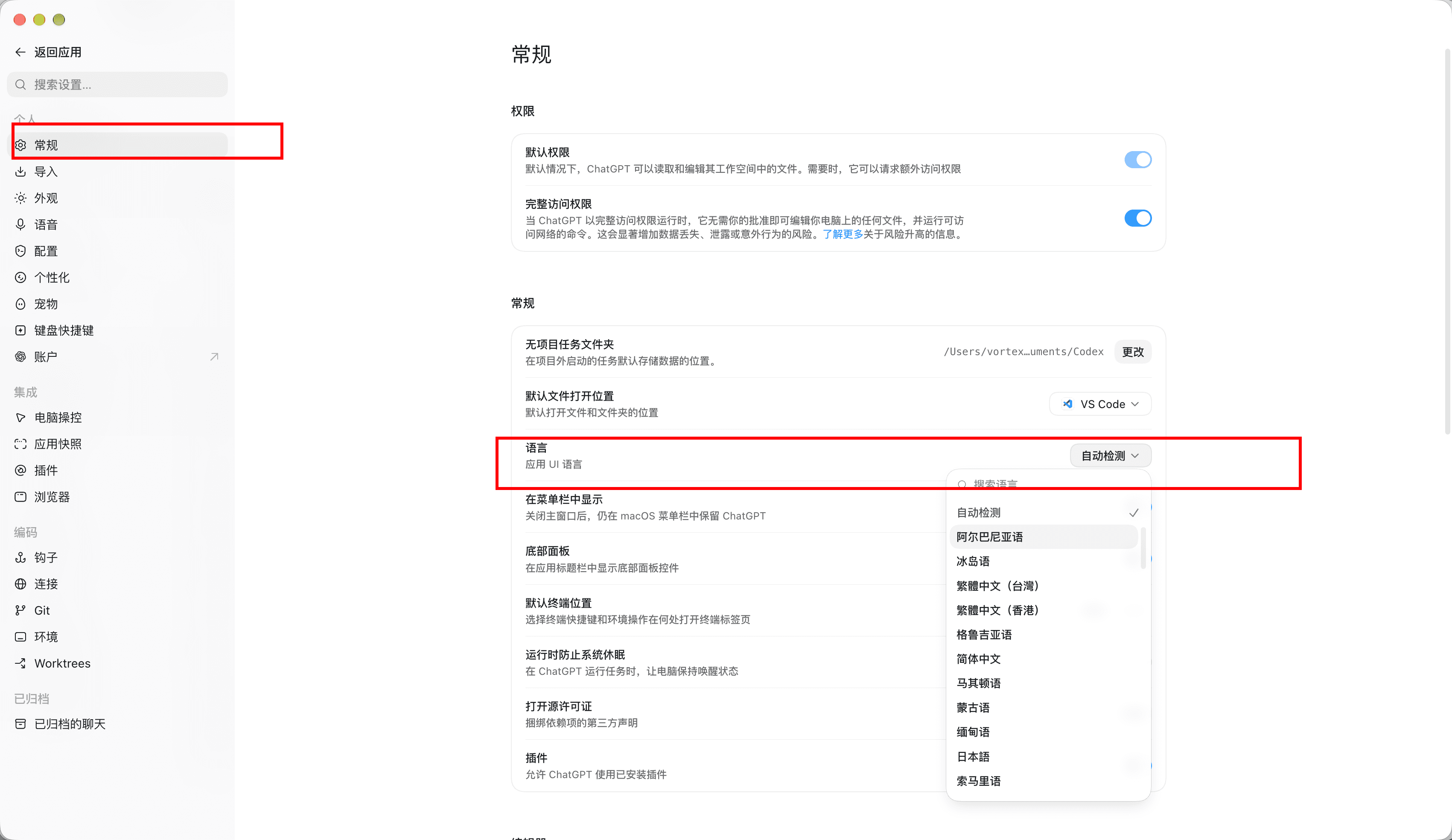Viewport: 1452px width, 840px height.
Task: Click the gear icon for 常规
Action: tap(20, 145)
